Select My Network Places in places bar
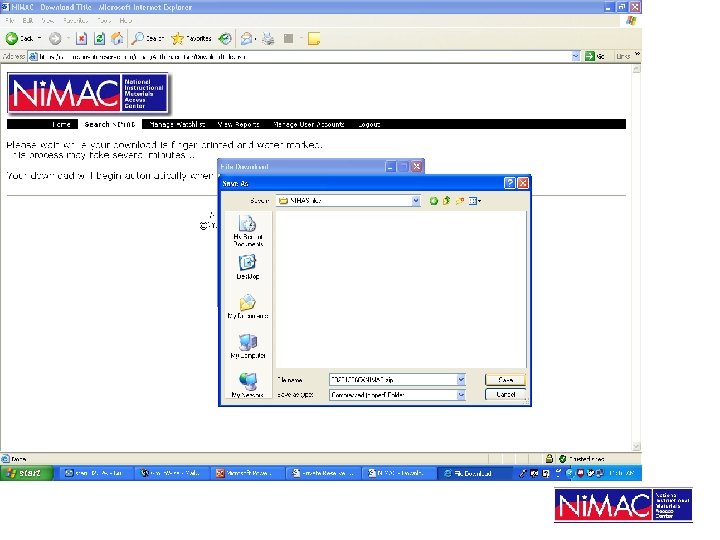The height and width of the screenshot is (540, 720). click(x=248, y=385)
